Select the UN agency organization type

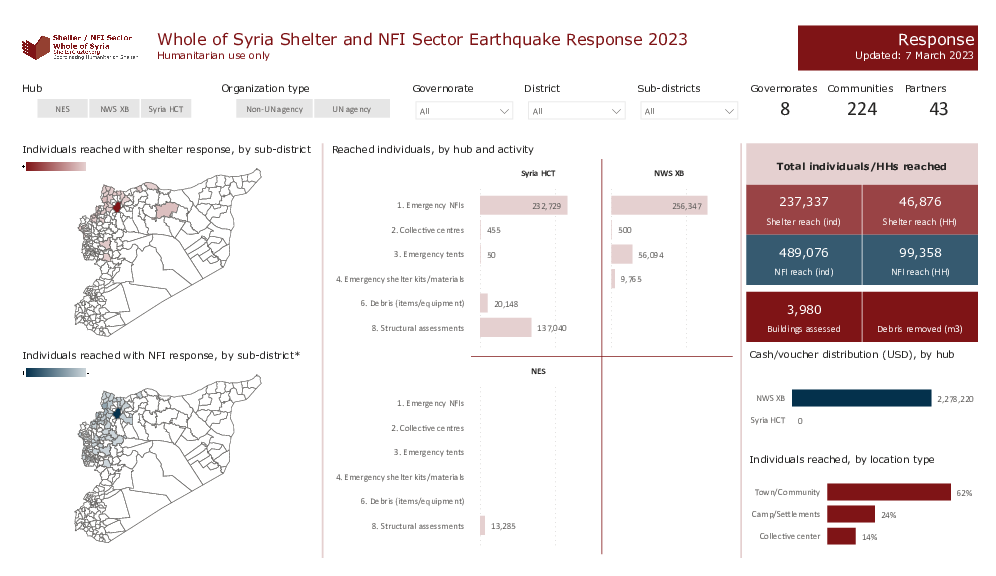point(351,110)
